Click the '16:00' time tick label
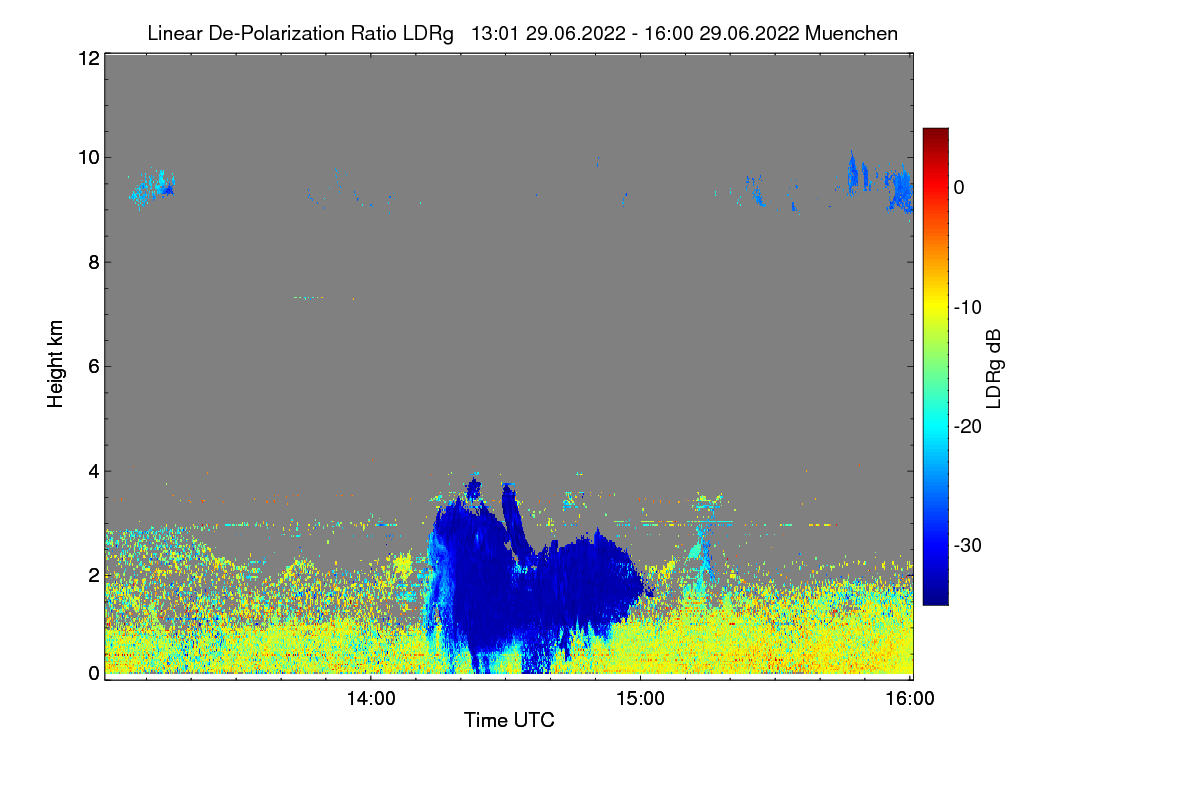The image size is (1200, 800). (910, 699)
